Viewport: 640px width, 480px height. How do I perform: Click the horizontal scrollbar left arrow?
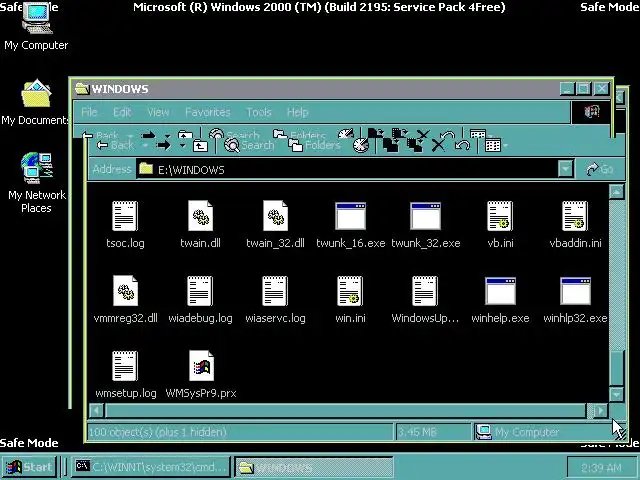click(96, 411)
